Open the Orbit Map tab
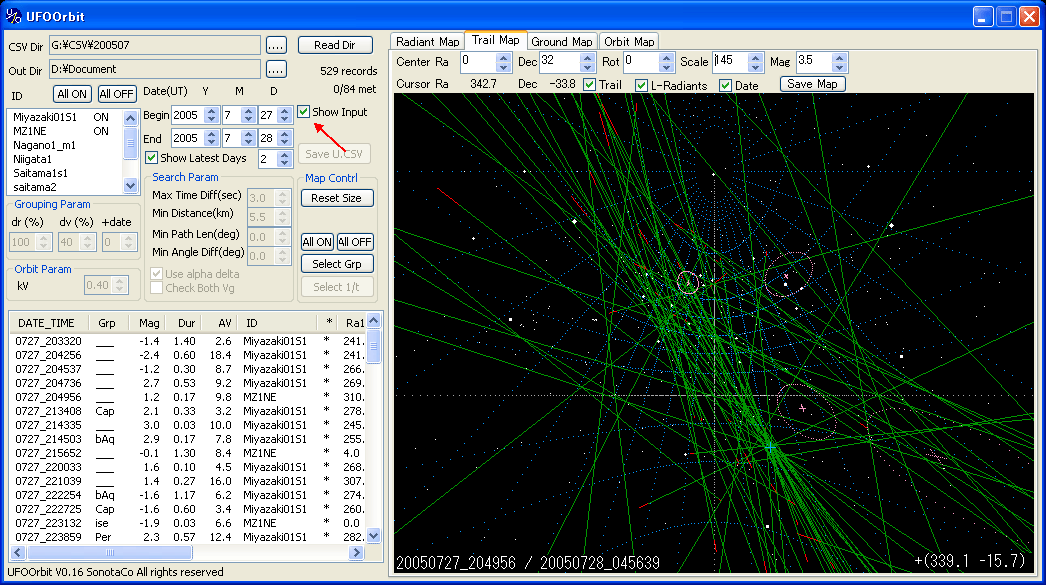The height and width of the screenshot is (585, 1046). pos(629,42)
